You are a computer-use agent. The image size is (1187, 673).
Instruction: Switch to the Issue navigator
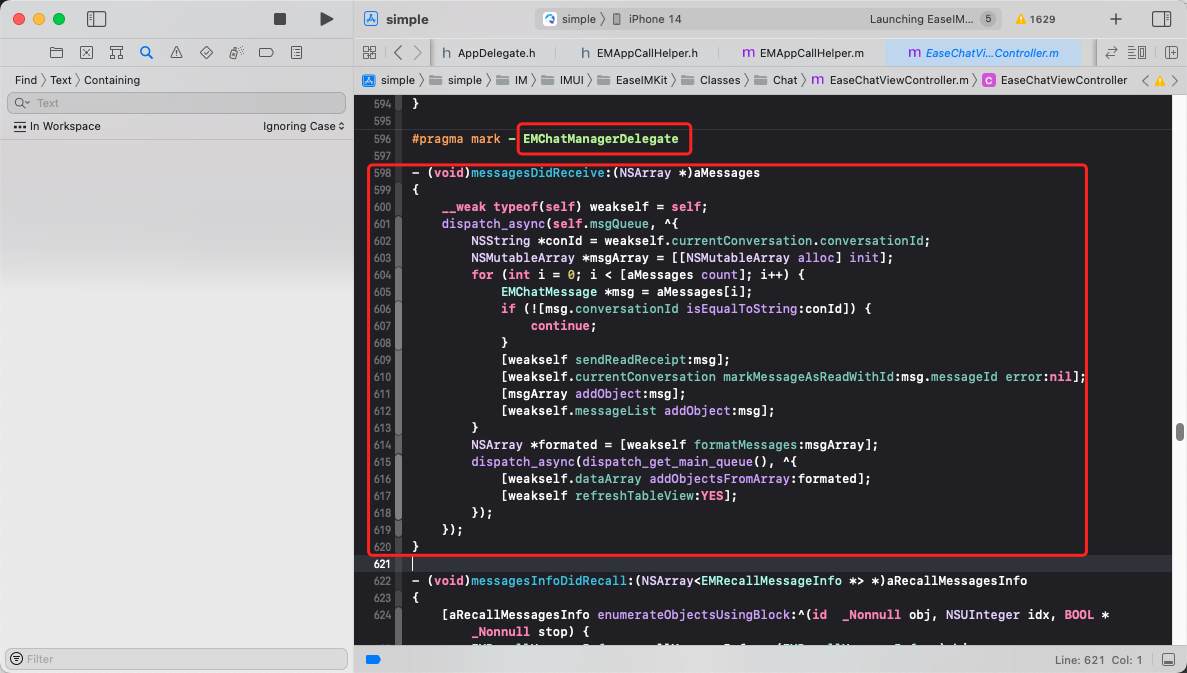click(176, 52)
